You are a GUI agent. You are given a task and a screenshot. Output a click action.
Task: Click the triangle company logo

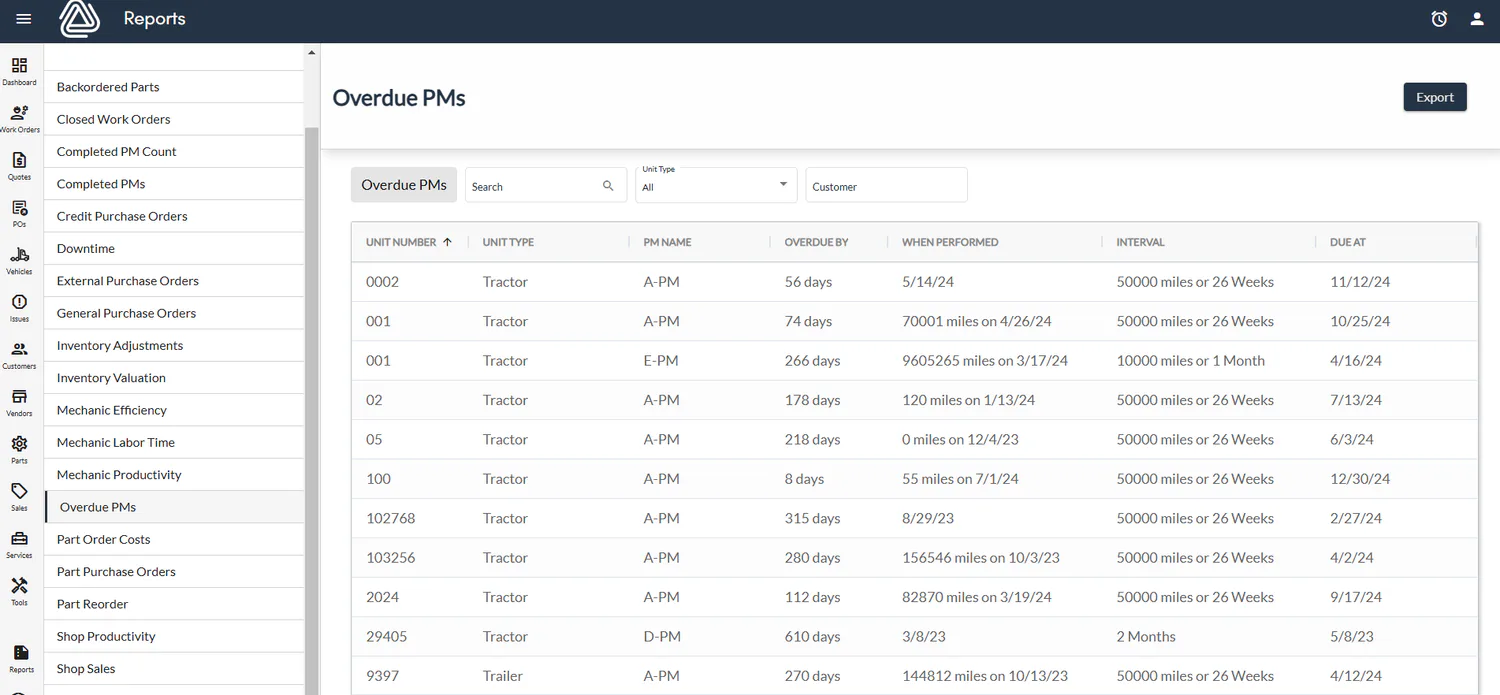point(79,18)
